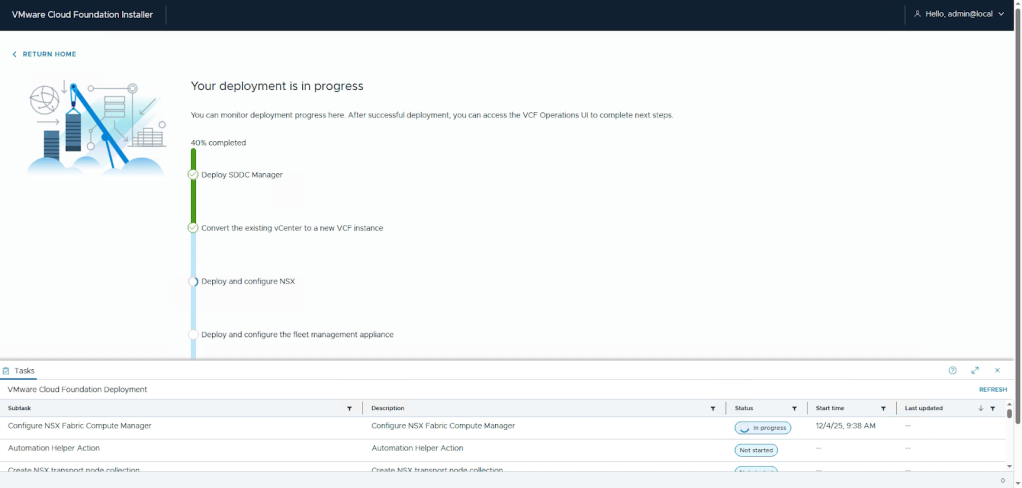This screenshot has height=488, width=1022.
Task: Click the 40% completed progress text
Action: point(218,143)
